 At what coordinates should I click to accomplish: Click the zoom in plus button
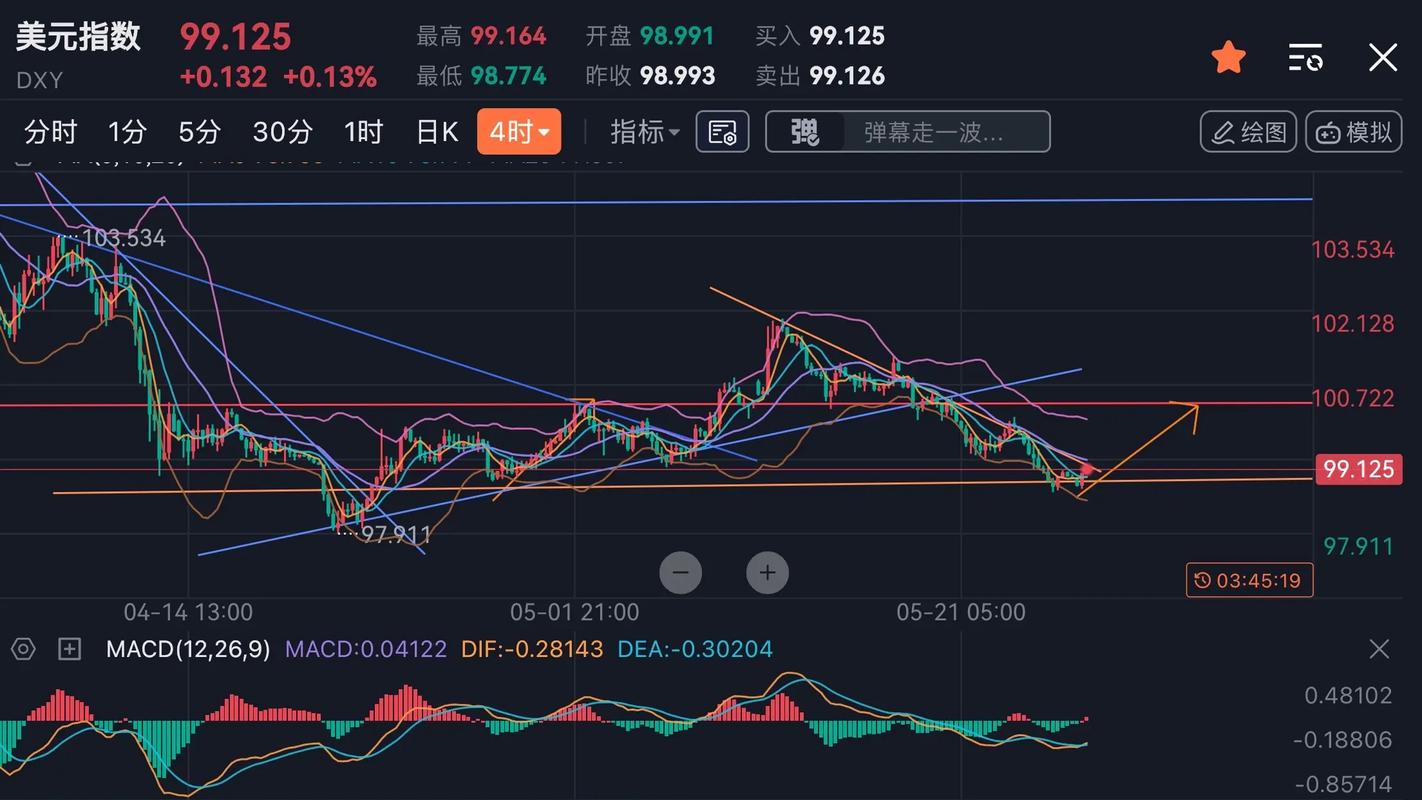coord(767,573)
